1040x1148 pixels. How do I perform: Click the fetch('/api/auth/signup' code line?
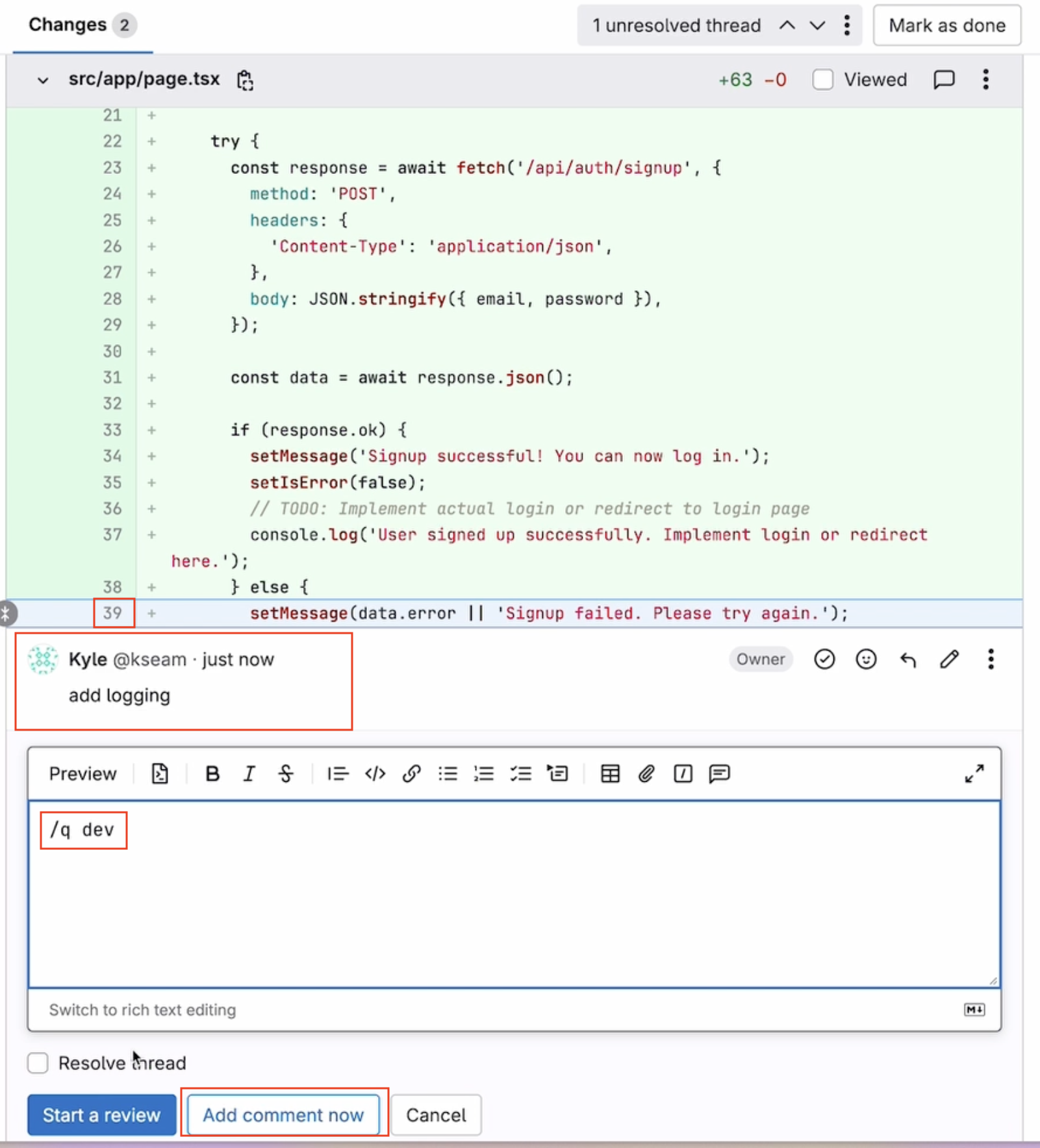(476, 168)
